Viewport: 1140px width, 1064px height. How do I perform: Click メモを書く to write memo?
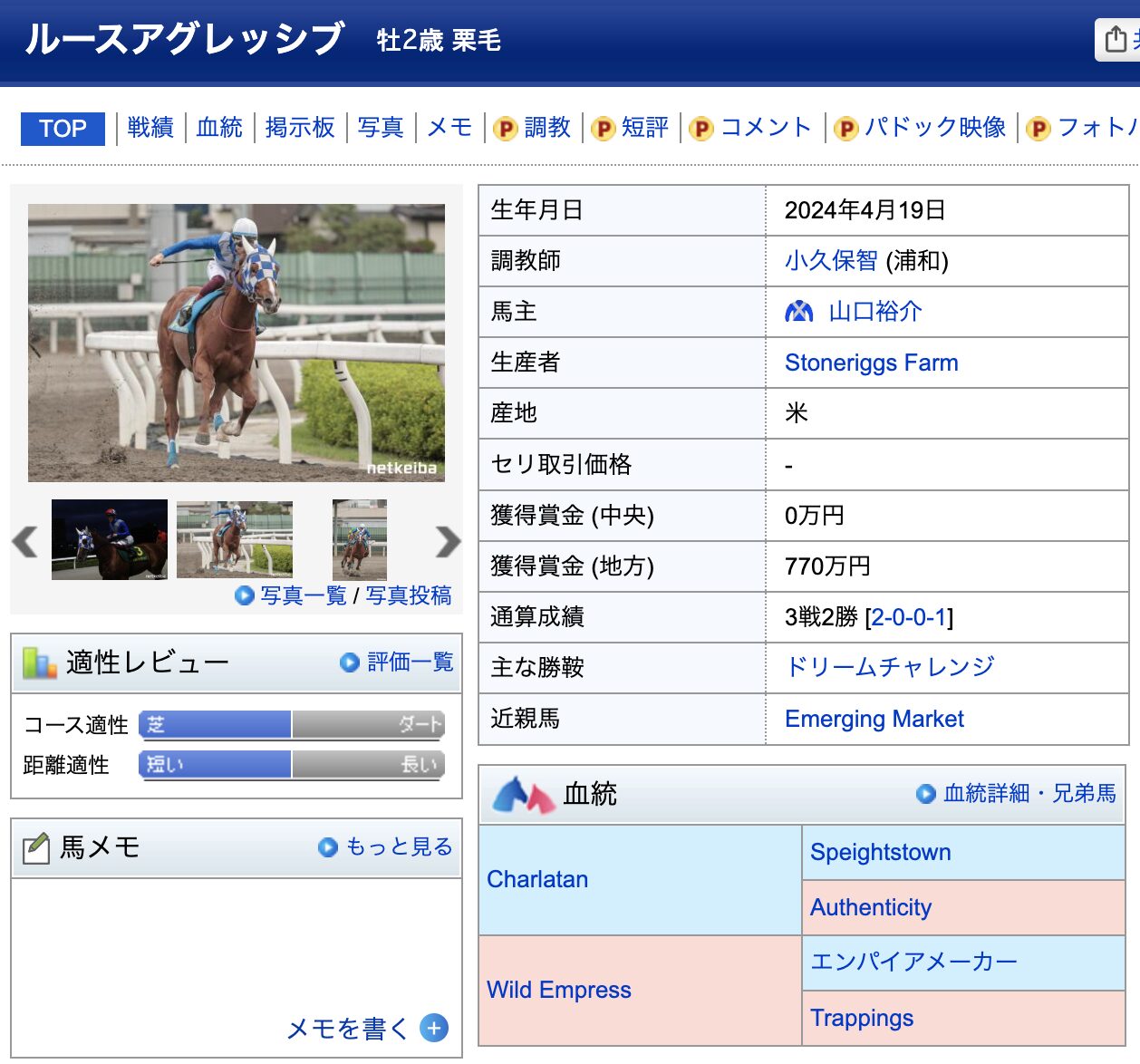point(348,1029)
